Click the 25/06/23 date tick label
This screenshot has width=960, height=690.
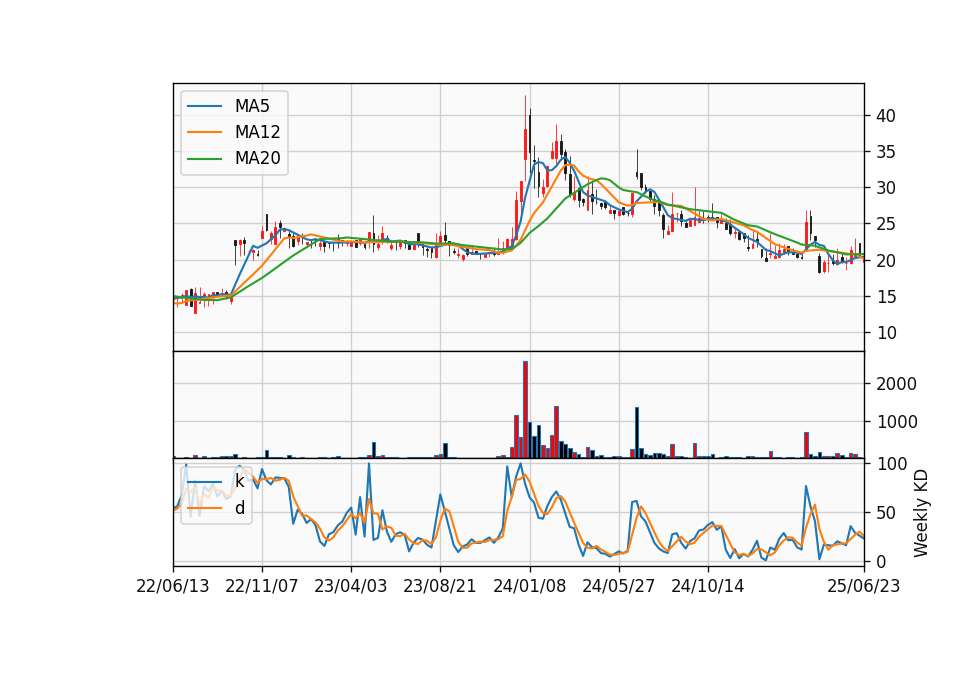pos(864,586)
